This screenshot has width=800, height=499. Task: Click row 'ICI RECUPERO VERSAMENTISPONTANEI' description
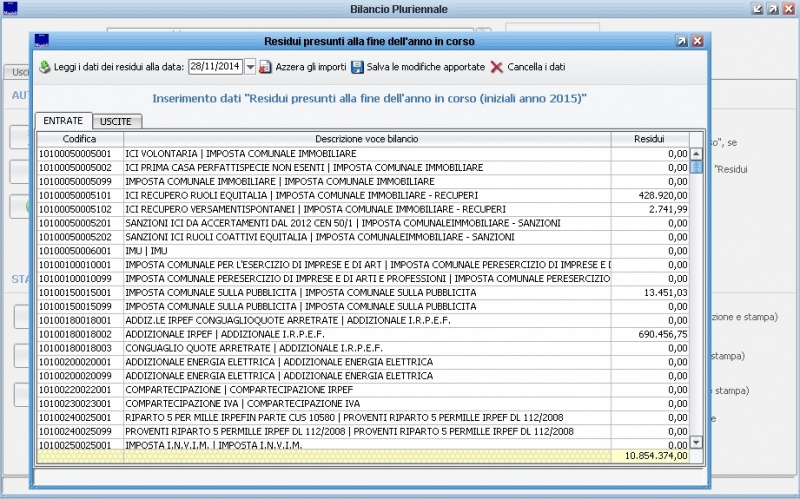point(367,209)
